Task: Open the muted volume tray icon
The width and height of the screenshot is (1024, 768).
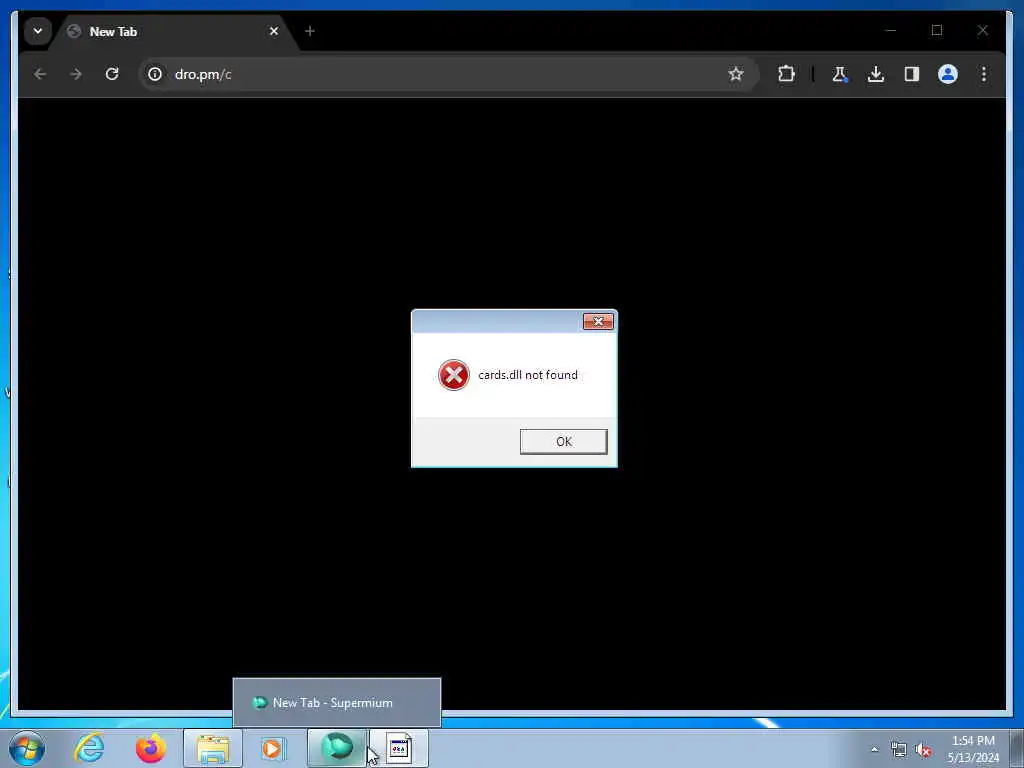Action: pyautogui.click(x=923, y=750)
